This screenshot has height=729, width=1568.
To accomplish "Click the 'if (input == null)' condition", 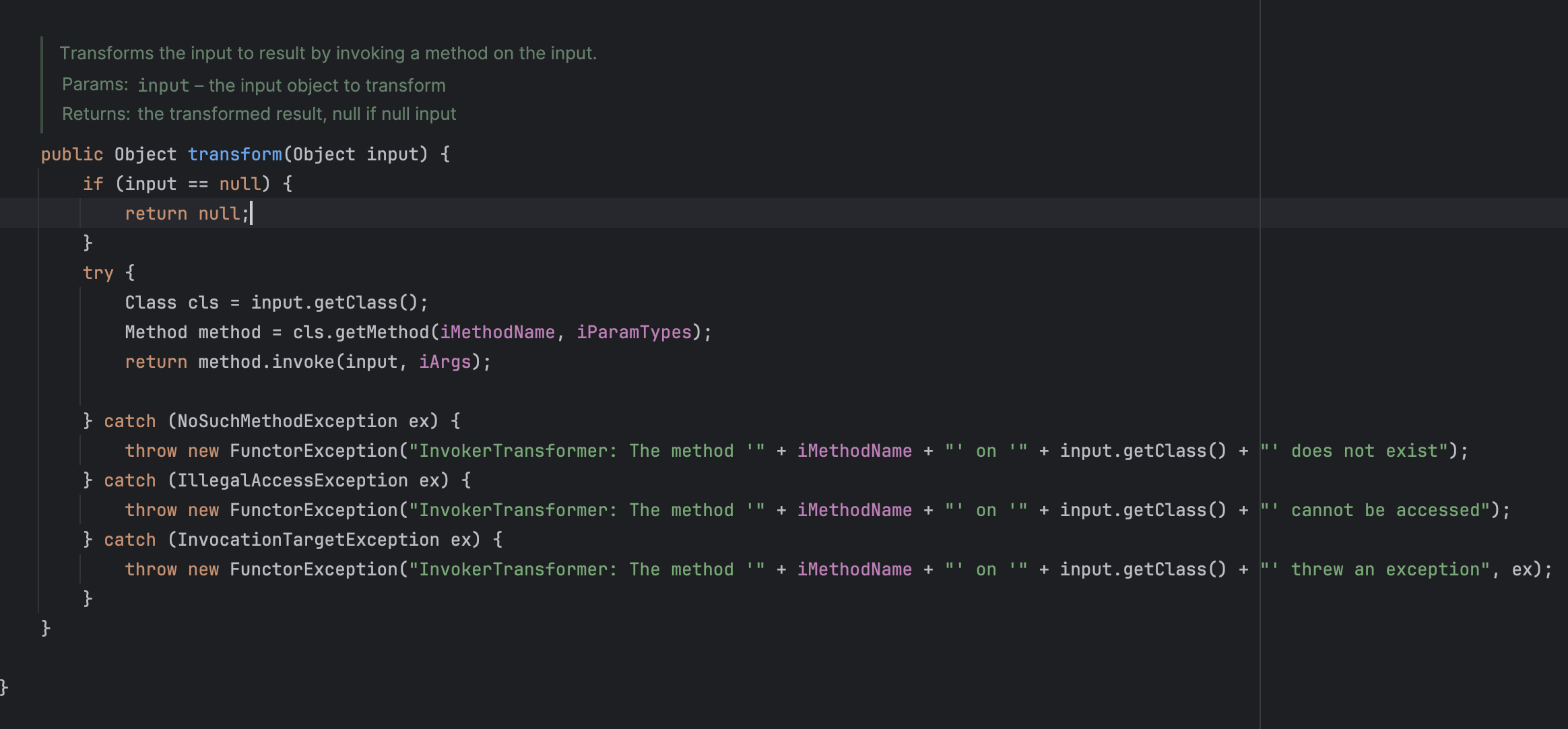I will [x=176, y=184].
